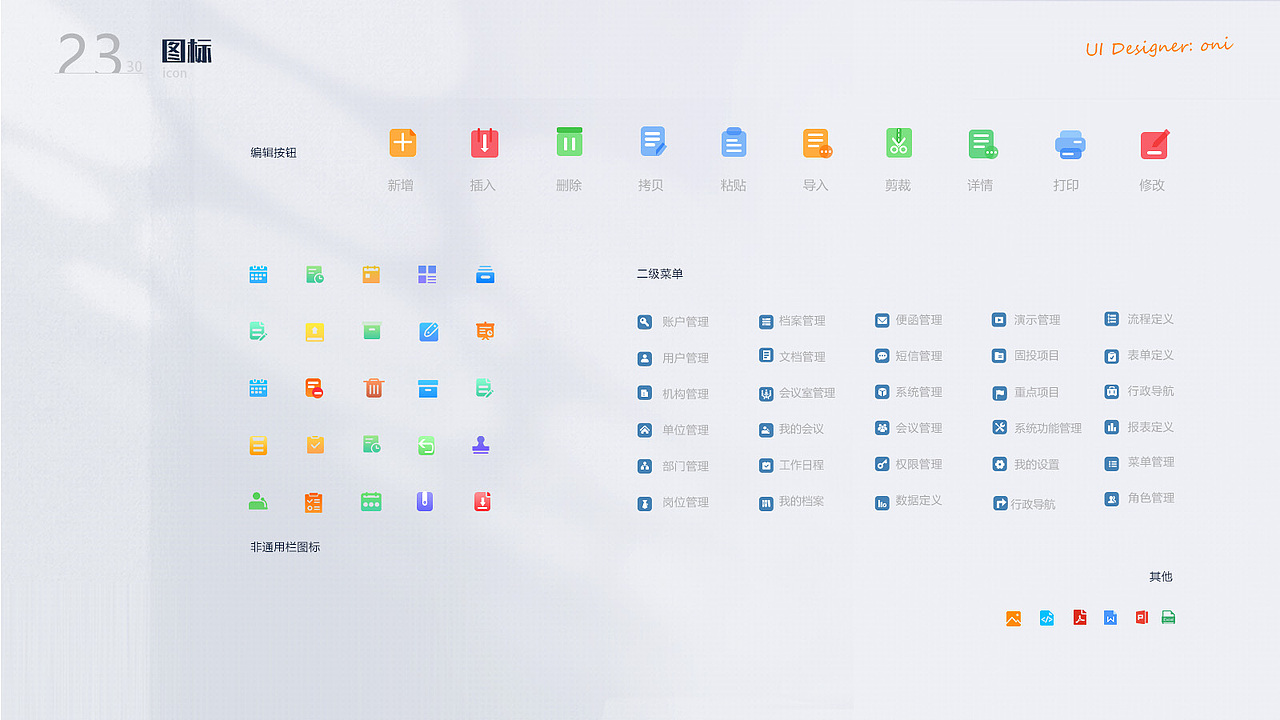Open the 固投项目 menu item
The width and height of the screenshot is (1280, 720).
1026,355
